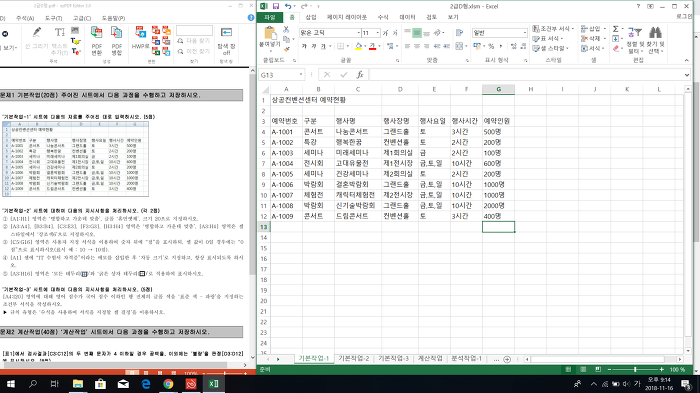Apply red font color with the underlined 가 icon

(372, 46)
